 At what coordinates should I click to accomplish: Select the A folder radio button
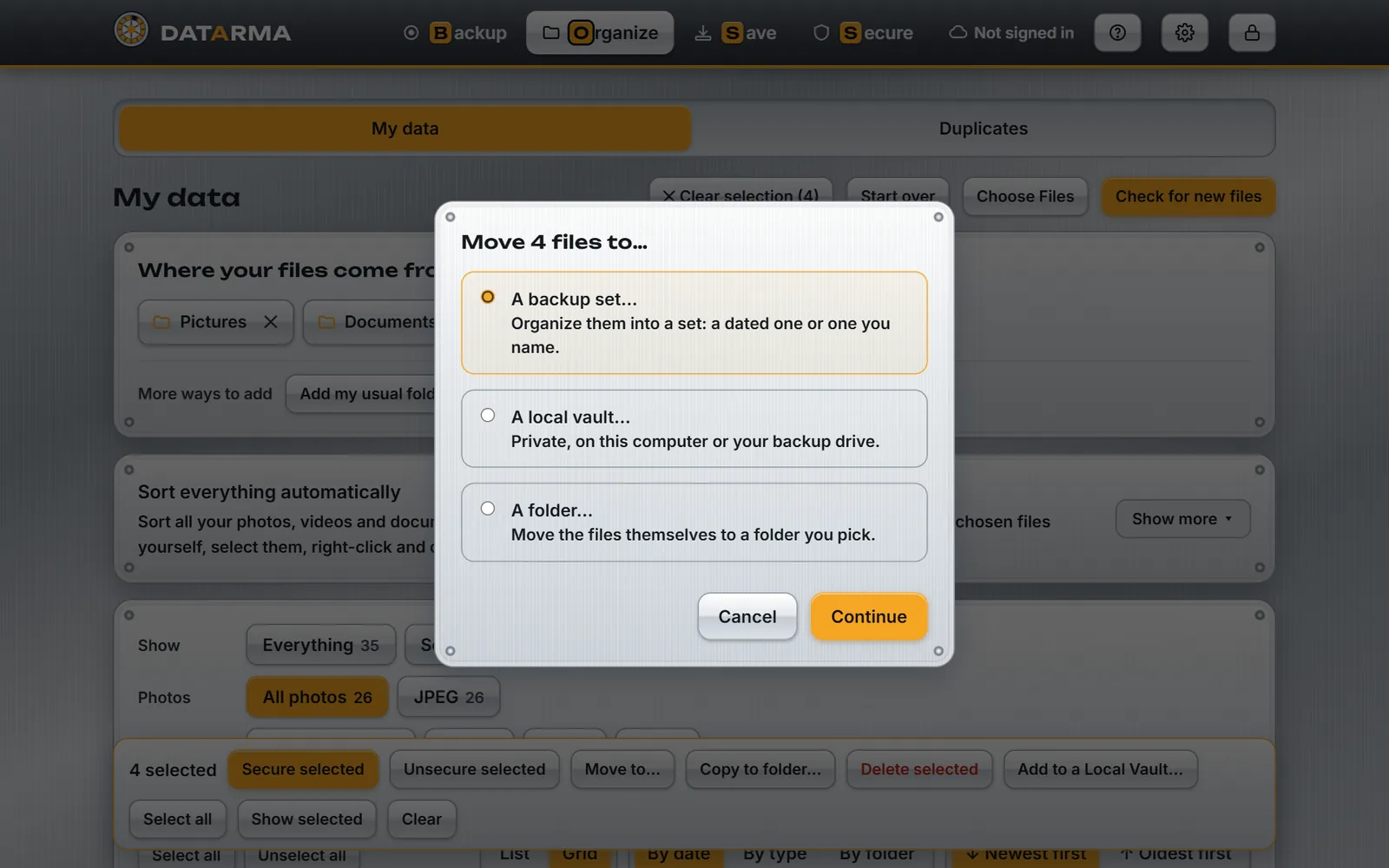coord(488,509)
